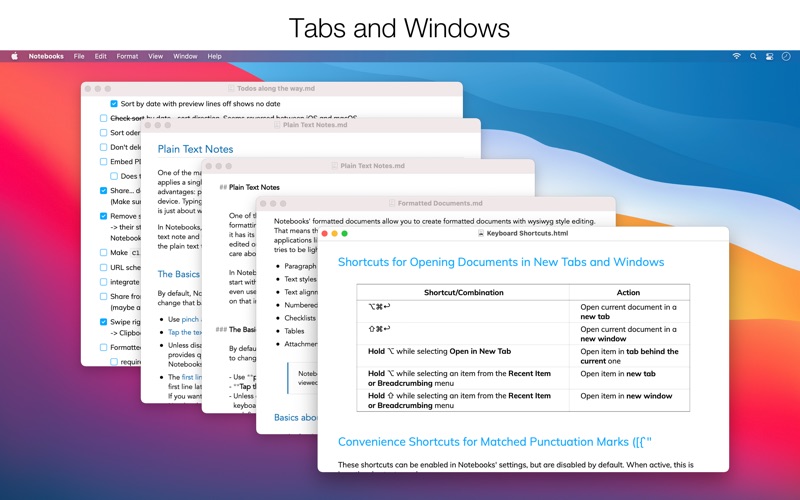The width and height of the screenshot is (800, 500).
Task: Follow the 'first lin' link in bullet list
Action: click(192, 377)
